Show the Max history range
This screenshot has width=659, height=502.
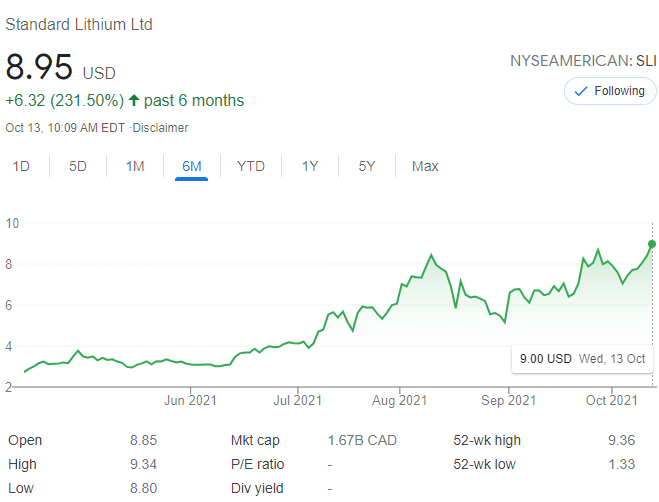(x=425, y=166)
